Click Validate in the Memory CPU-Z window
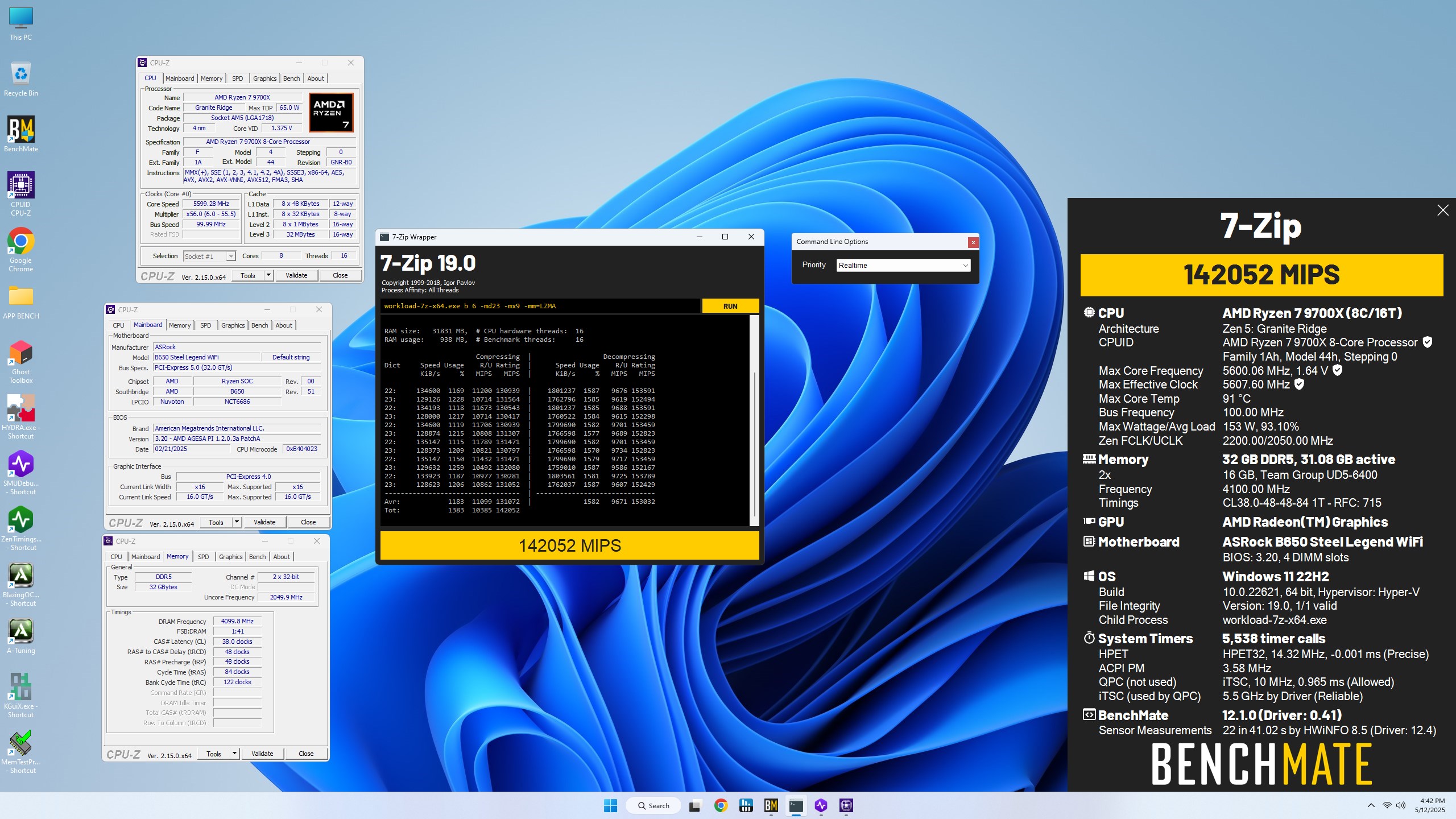Screen dimensions: 1456x819 point(262,754)
